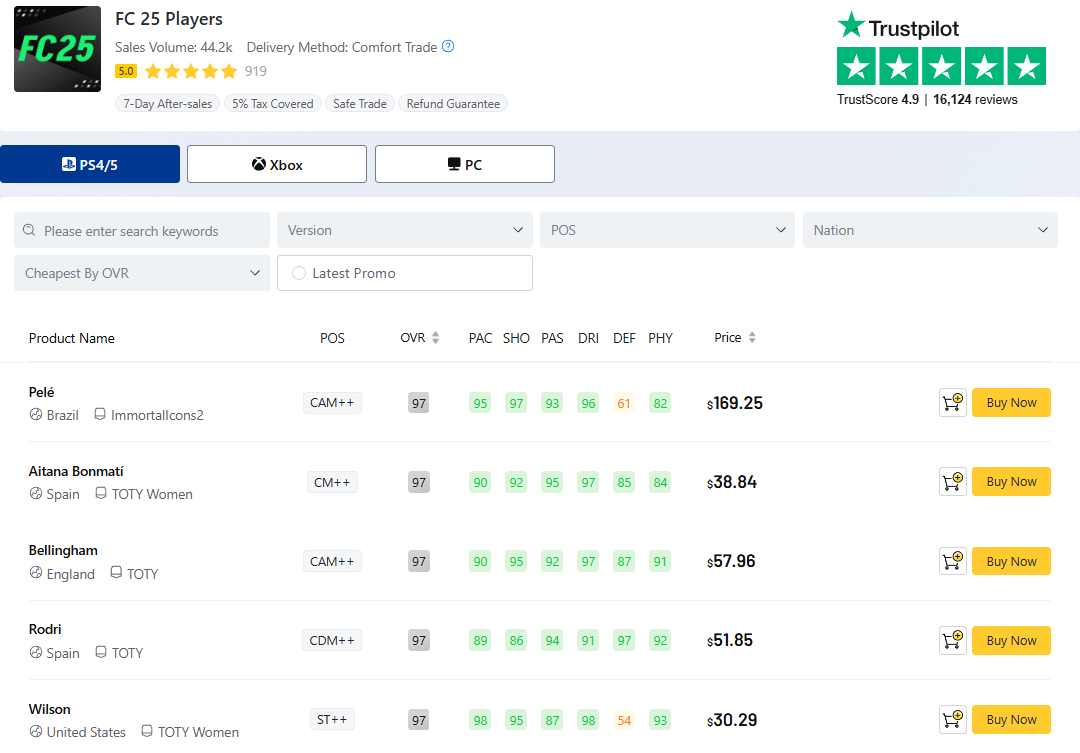Select the Latest Promo radio option
Image resolution: width=1080 pixels, height=753 pixels.
pyautogui.click(x=299, y=273)
